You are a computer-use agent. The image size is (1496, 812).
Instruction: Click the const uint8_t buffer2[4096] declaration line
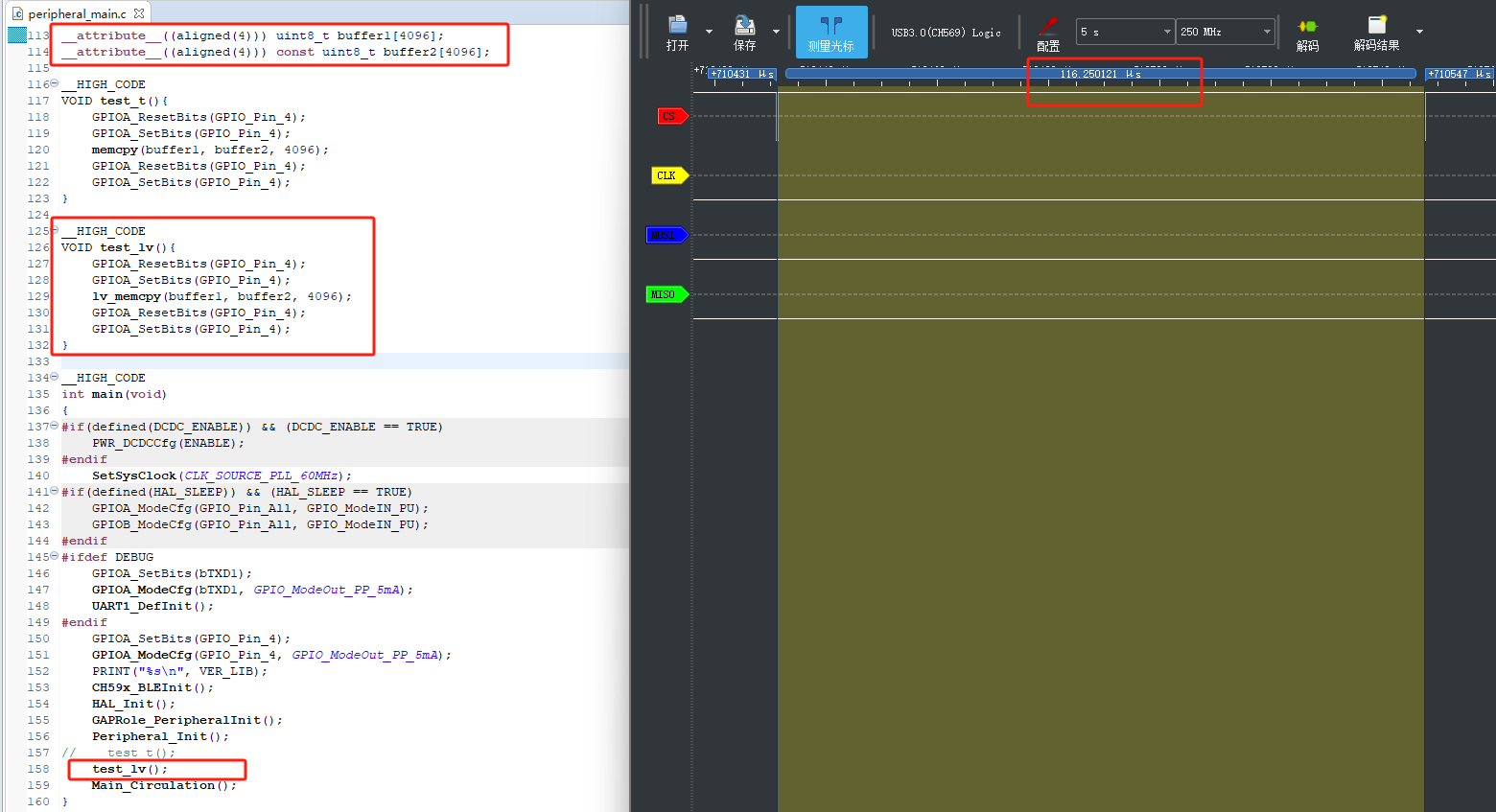(275, 52)
